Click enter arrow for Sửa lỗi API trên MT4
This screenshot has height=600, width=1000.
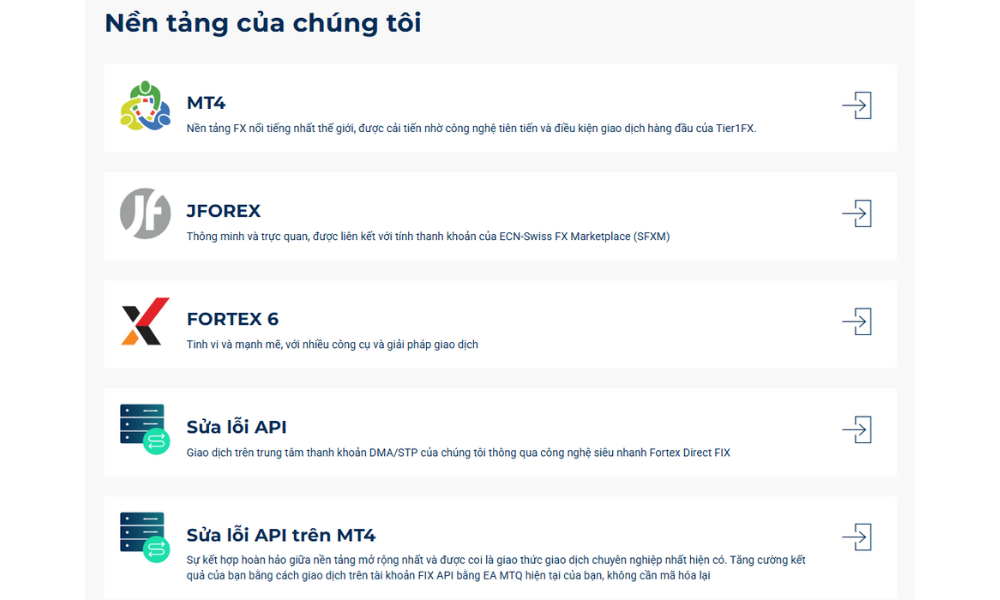(857, 537)
